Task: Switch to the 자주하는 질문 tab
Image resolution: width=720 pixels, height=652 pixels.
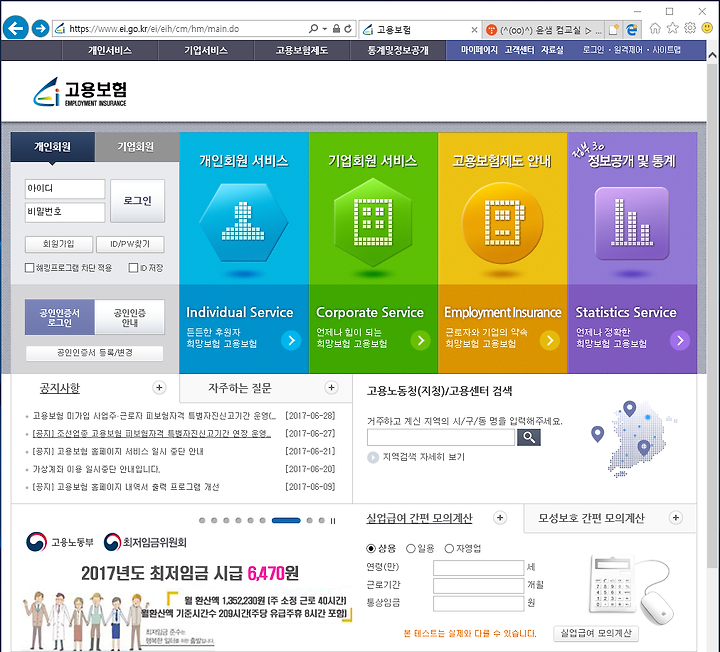Action: (x=240, y=388)
